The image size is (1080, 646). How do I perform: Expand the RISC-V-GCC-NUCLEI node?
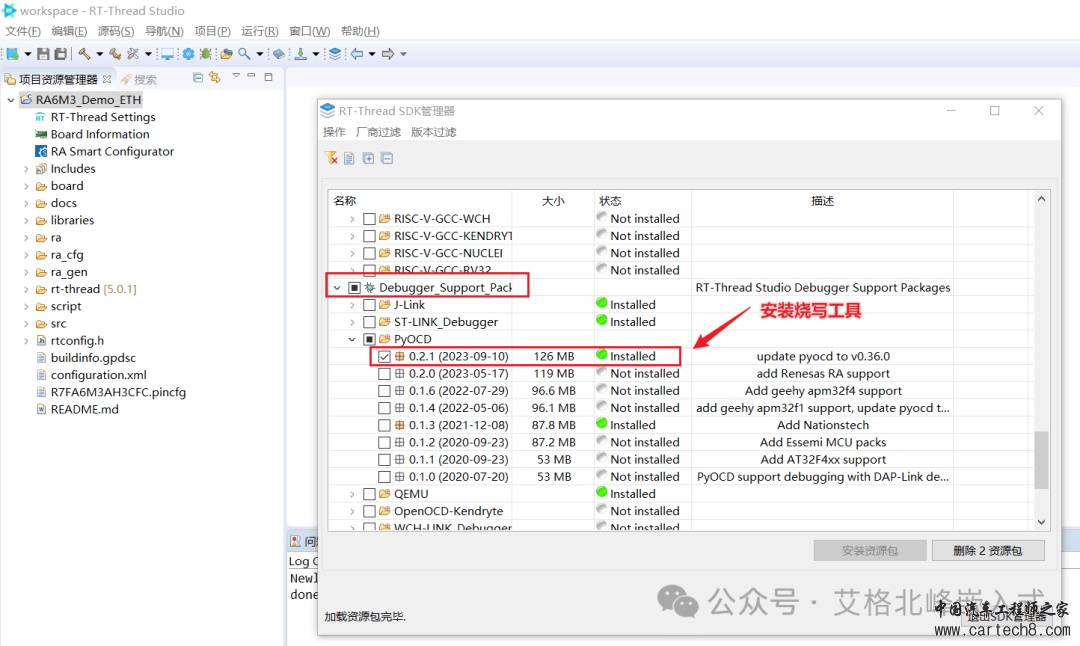pos(352,253)
